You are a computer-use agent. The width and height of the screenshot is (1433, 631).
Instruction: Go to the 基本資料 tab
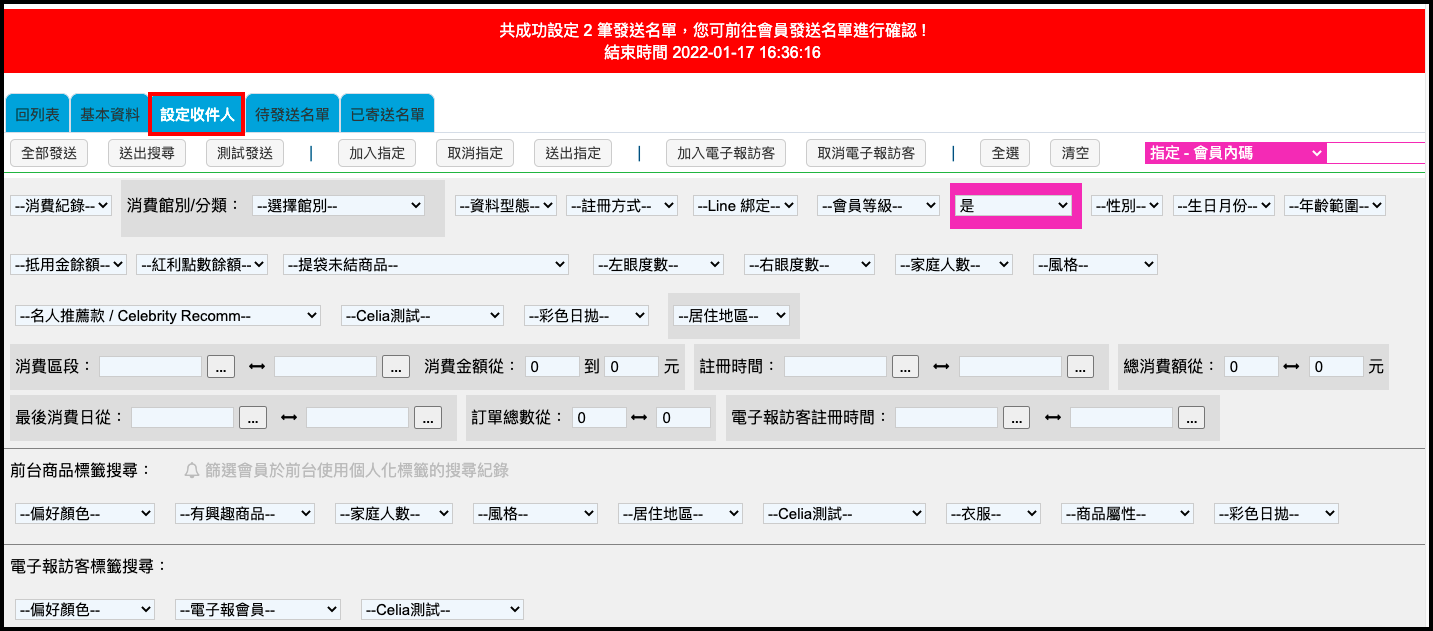click(110, 115)
